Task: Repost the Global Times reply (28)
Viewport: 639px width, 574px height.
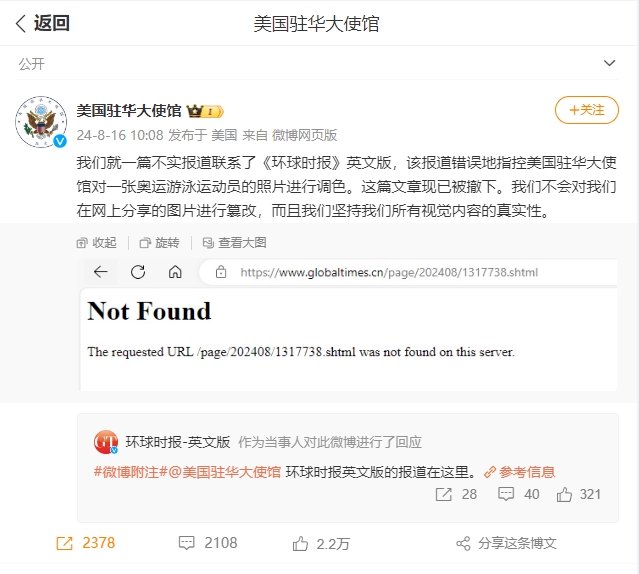Action: tap(456, 494)
